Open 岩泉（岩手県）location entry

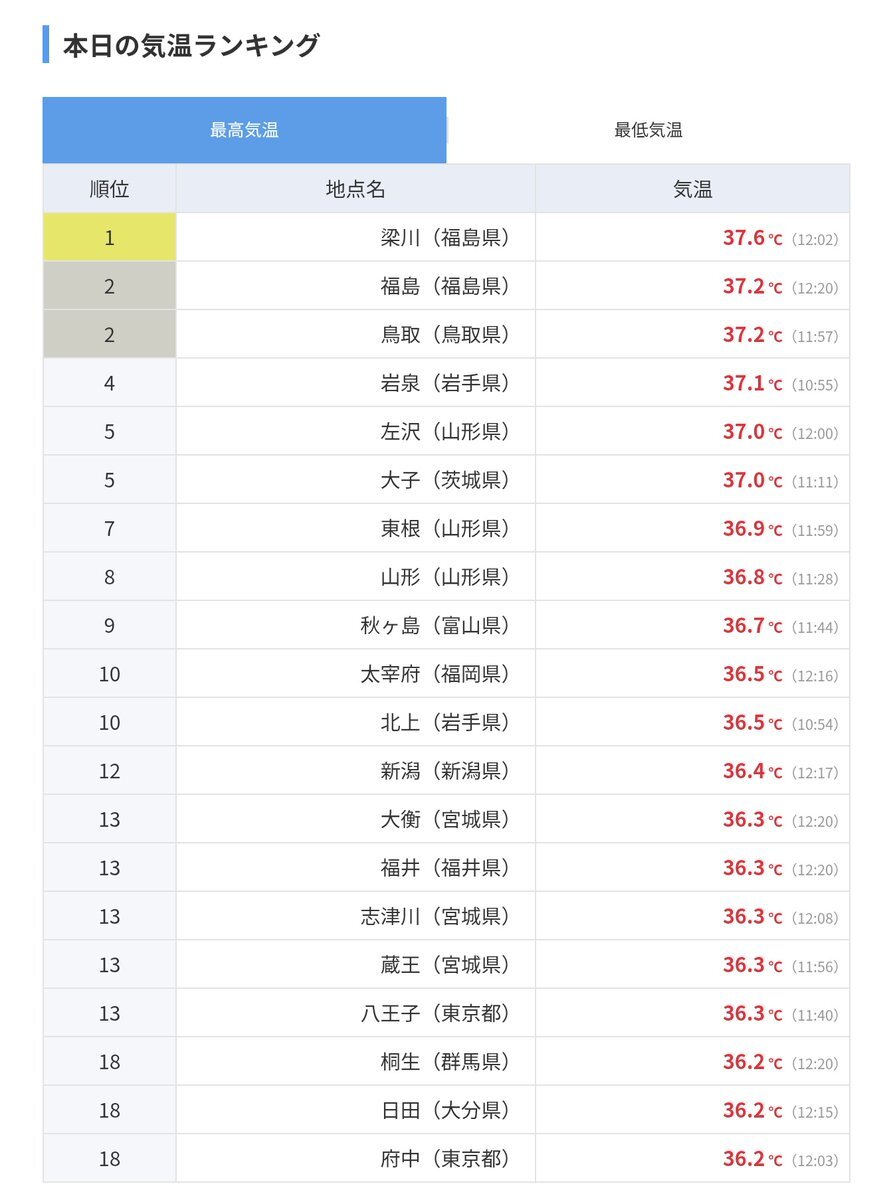coord(445,383)
